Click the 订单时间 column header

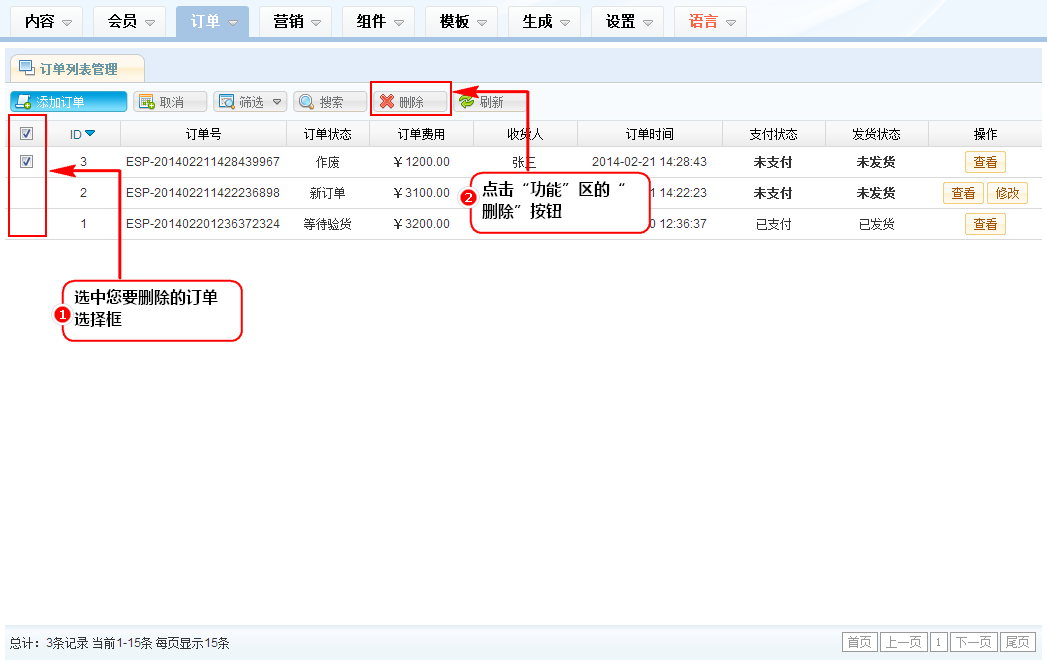click(x=649, y=134)
